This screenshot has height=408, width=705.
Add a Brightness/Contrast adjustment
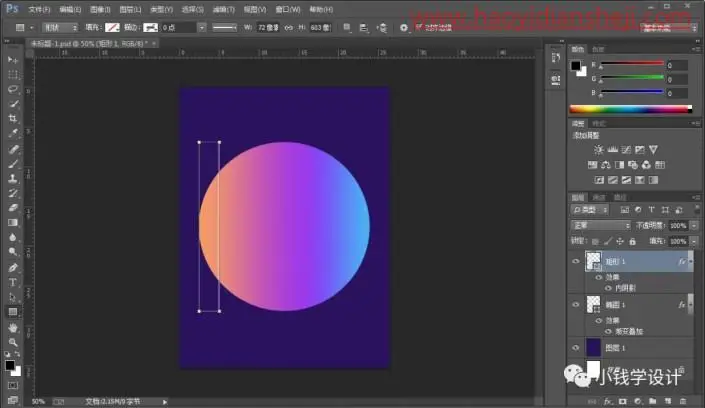coord(598,150)
